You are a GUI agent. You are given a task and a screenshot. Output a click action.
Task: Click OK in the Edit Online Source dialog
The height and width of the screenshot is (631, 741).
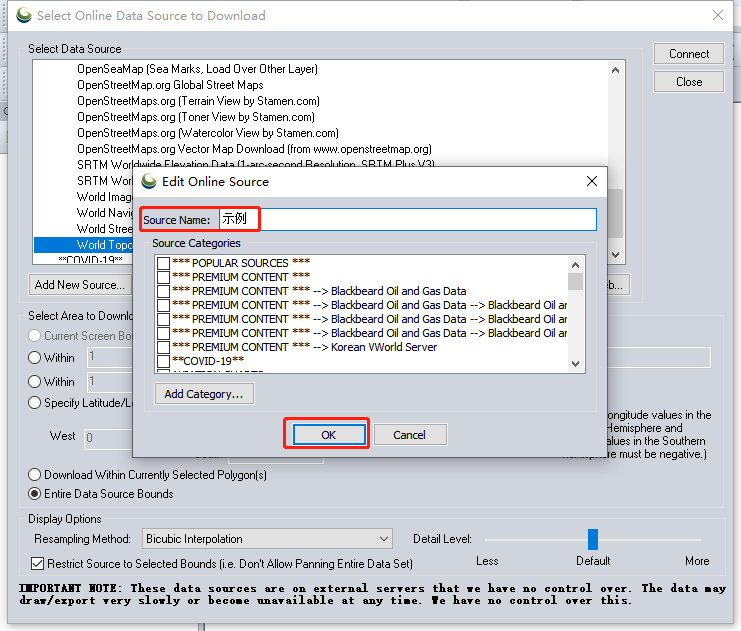click(328, 434)
